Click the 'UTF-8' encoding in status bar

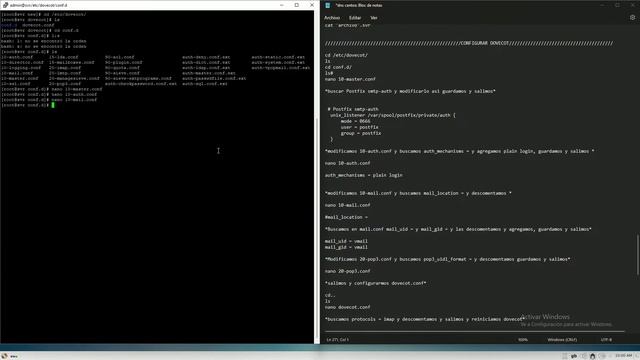(x=606, y=340)
